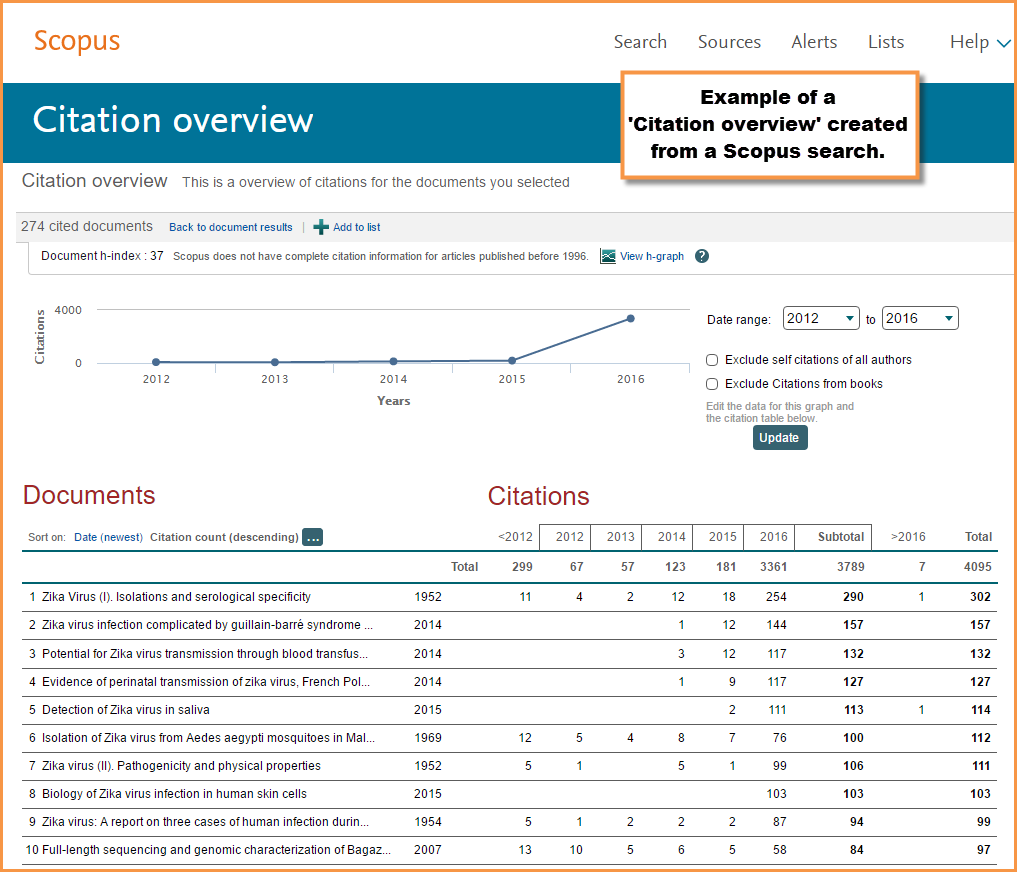Click the ellipsis sort options button
The width and height of the screenshot is (1017, 872).
pyautogui.click(x=313, y=537)
